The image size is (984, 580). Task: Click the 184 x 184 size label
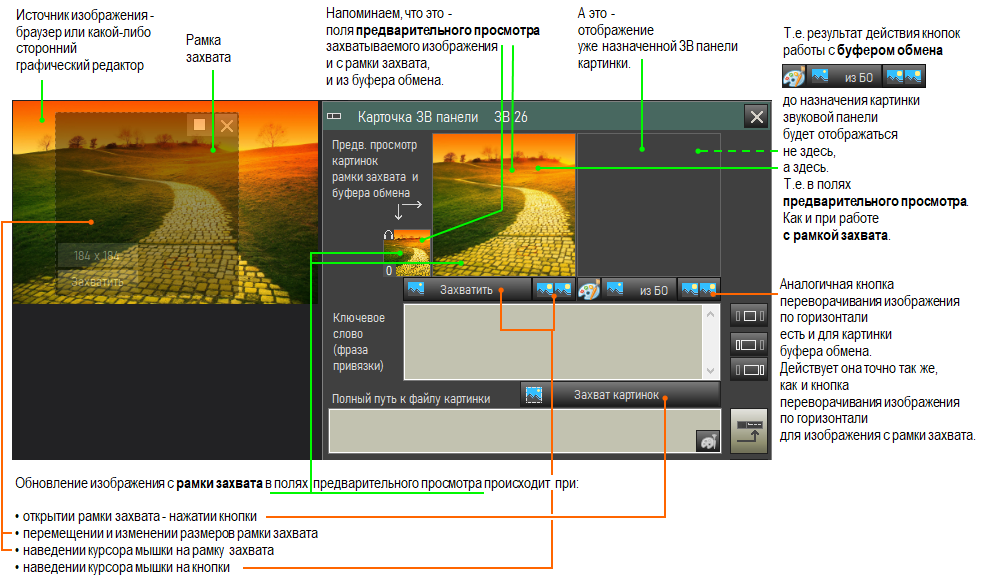[97, 255]
